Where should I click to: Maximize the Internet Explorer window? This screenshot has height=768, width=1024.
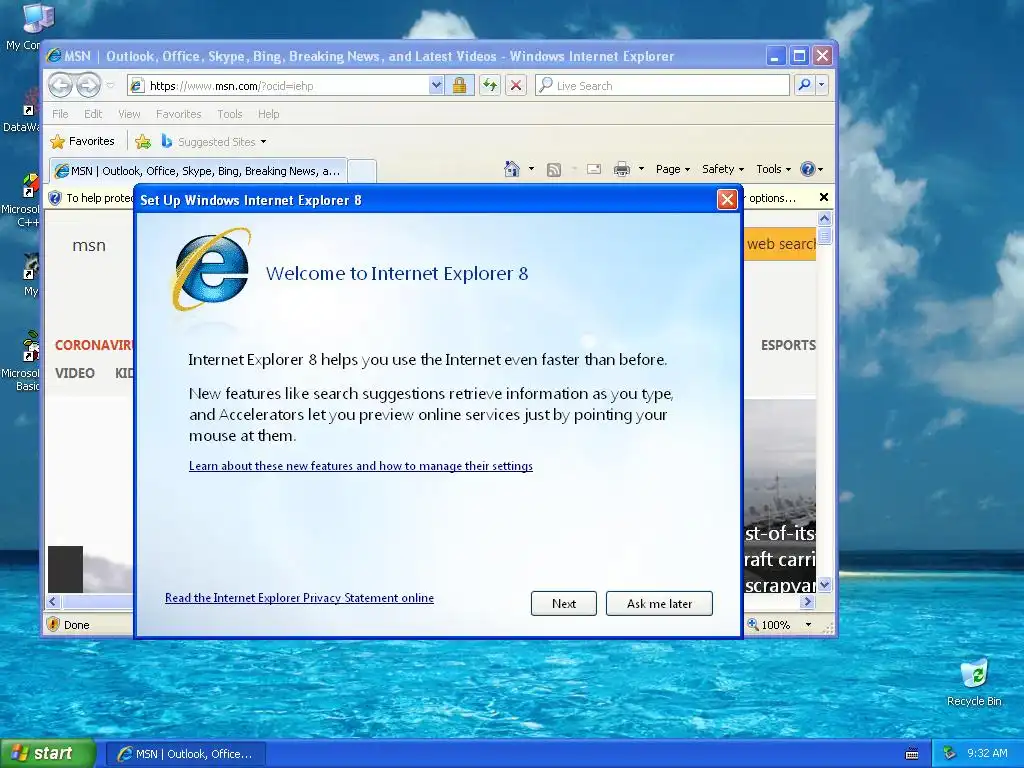[x=799, y=56]
